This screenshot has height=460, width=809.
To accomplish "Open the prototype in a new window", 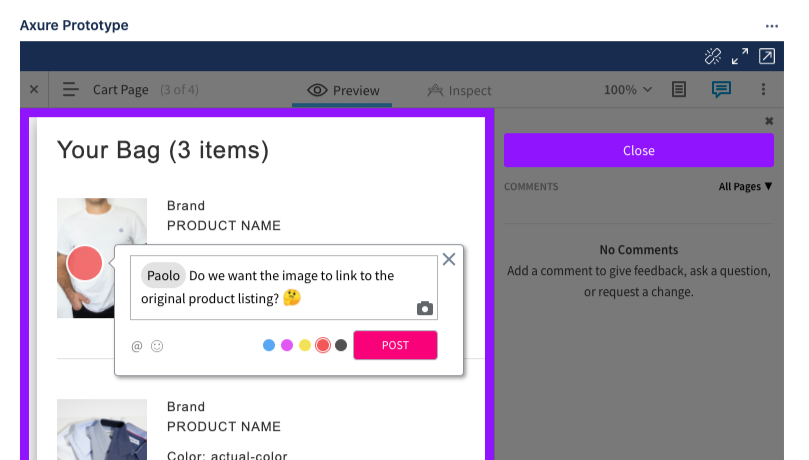I will point(767,56).
